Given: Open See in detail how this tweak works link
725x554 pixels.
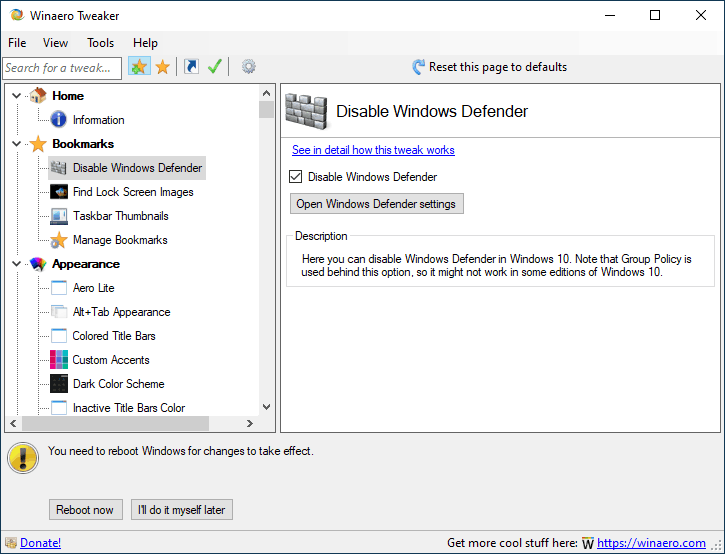Looking at the screenshot, I should 373,150.
